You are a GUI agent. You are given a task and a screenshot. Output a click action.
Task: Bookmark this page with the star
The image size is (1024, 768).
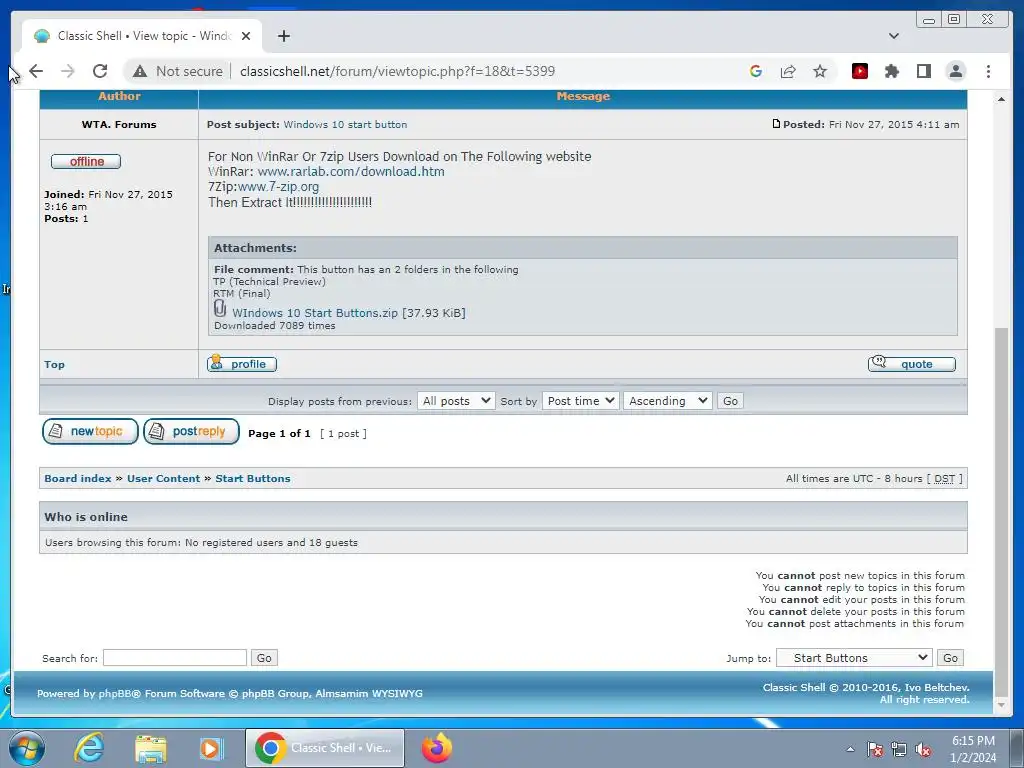pyautogui.click(x=820, y=71)
